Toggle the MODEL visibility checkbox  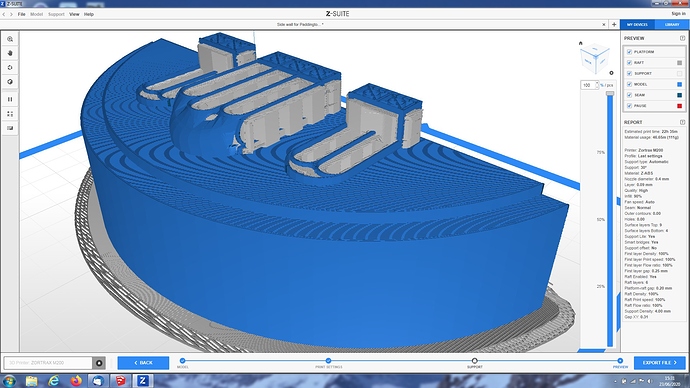[629, 84]
